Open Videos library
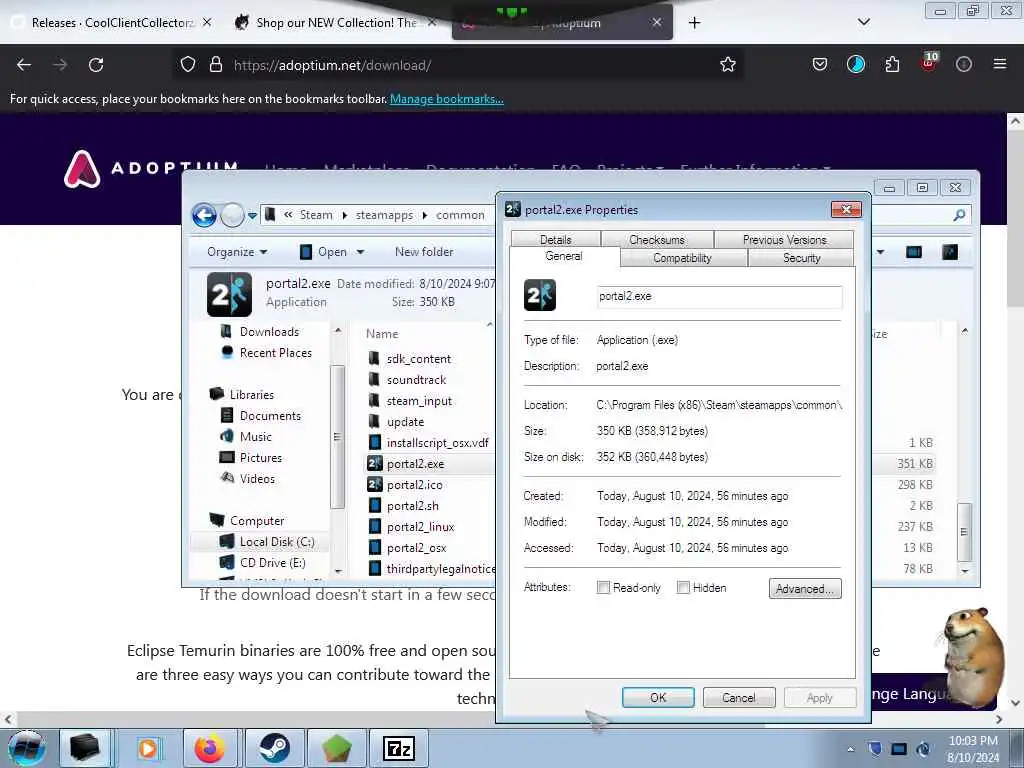This screenshot has width=1024, height=768. [257, 479]
